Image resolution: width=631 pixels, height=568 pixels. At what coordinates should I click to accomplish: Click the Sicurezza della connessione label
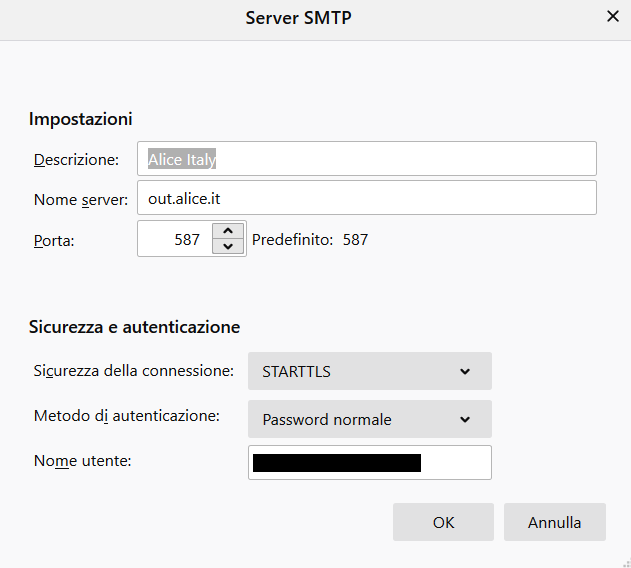[x=134, y=371]
